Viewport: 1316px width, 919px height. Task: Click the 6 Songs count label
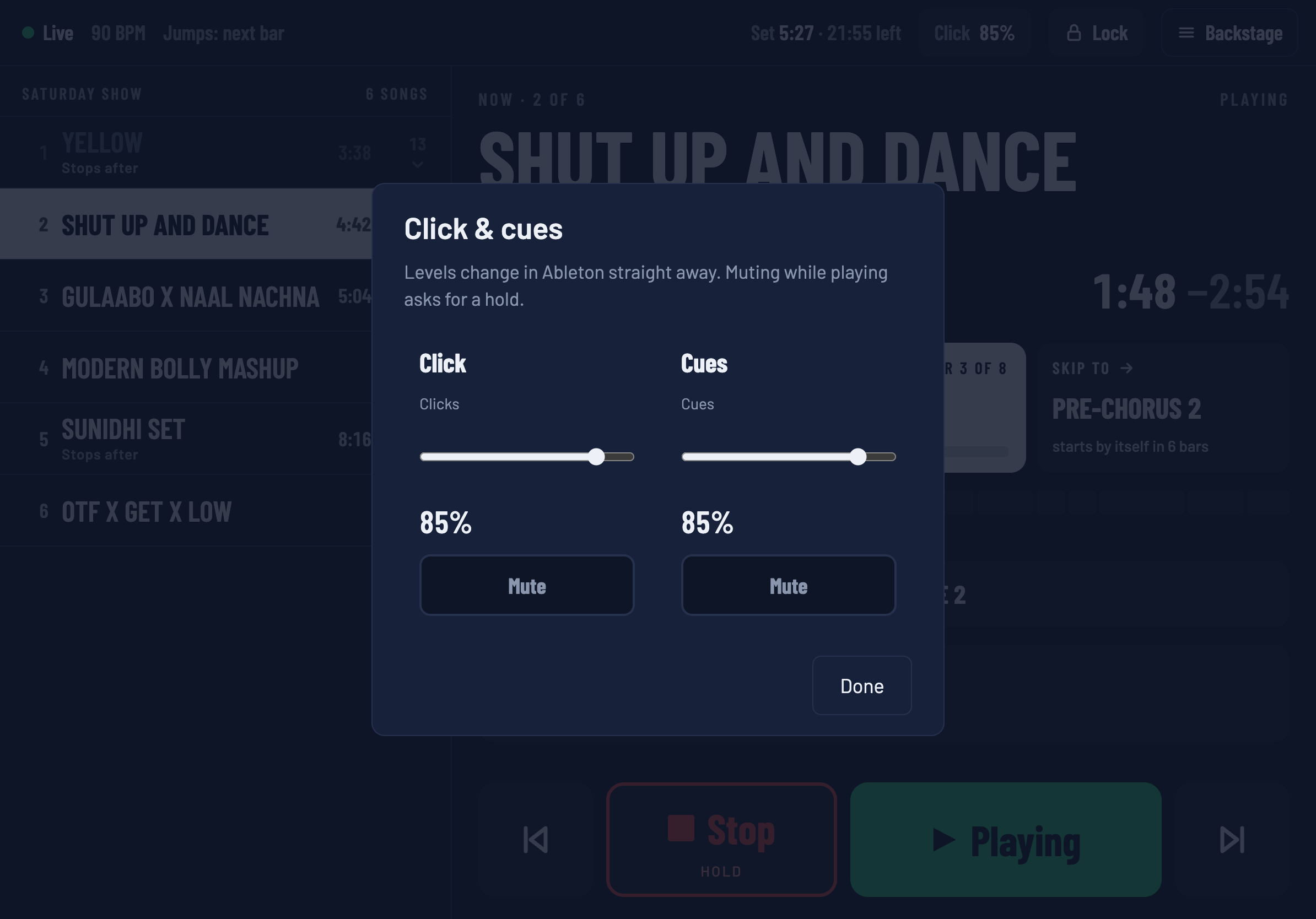[397, 94]
